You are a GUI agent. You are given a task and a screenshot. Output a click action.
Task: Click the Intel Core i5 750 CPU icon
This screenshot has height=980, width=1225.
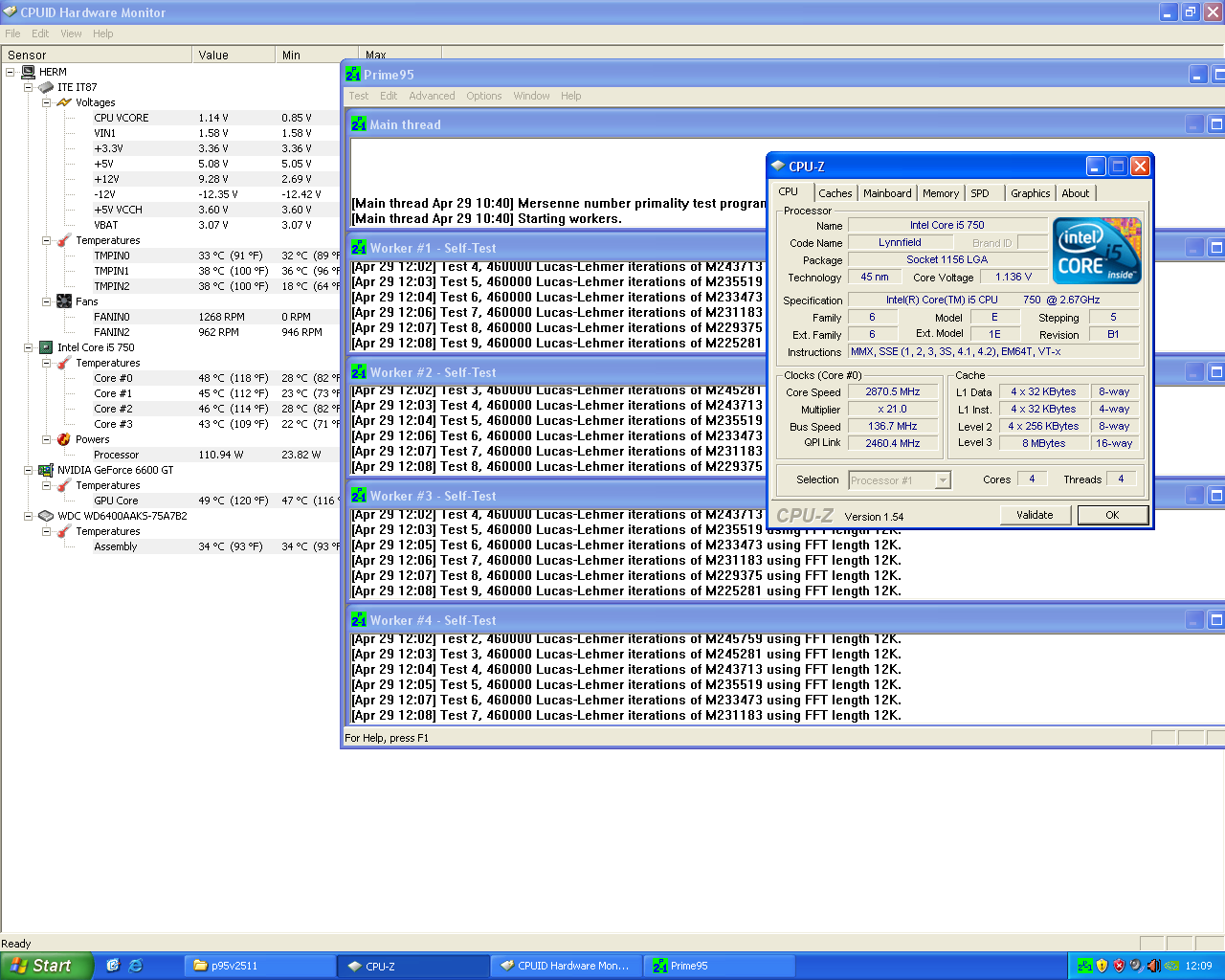(46, 347)
